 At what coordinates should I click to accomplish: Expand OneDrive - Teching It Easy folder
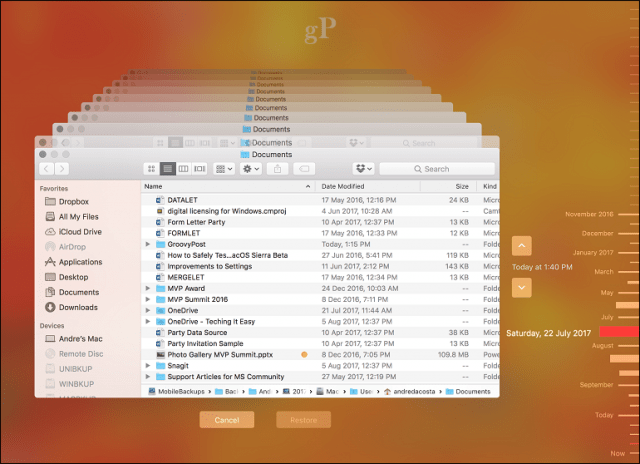(148, 321)
